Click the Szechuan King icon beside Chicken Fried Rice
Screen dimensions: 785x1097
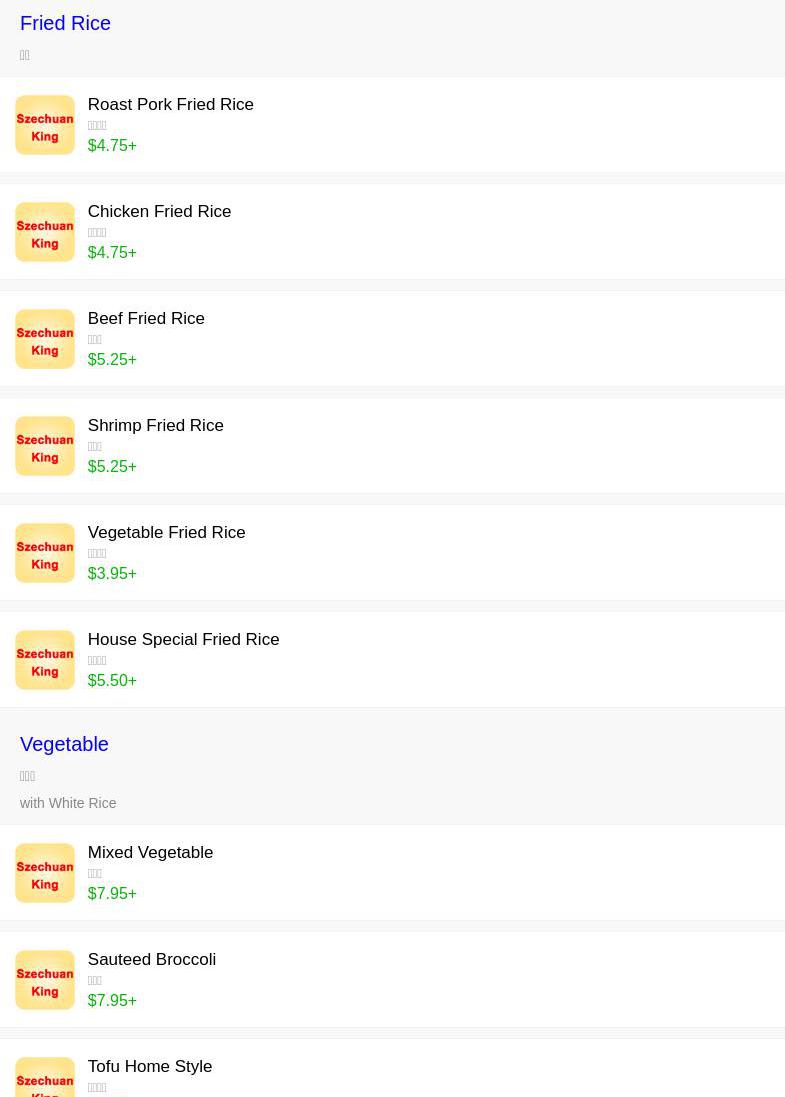coord(45,232)
